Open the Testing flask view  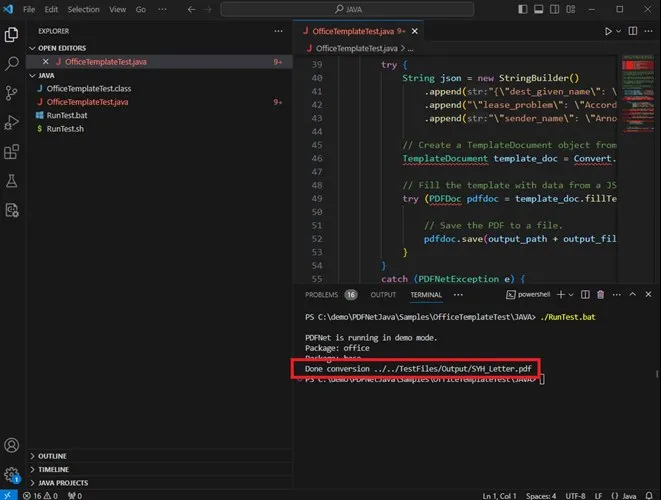click(x=12, y=181)
